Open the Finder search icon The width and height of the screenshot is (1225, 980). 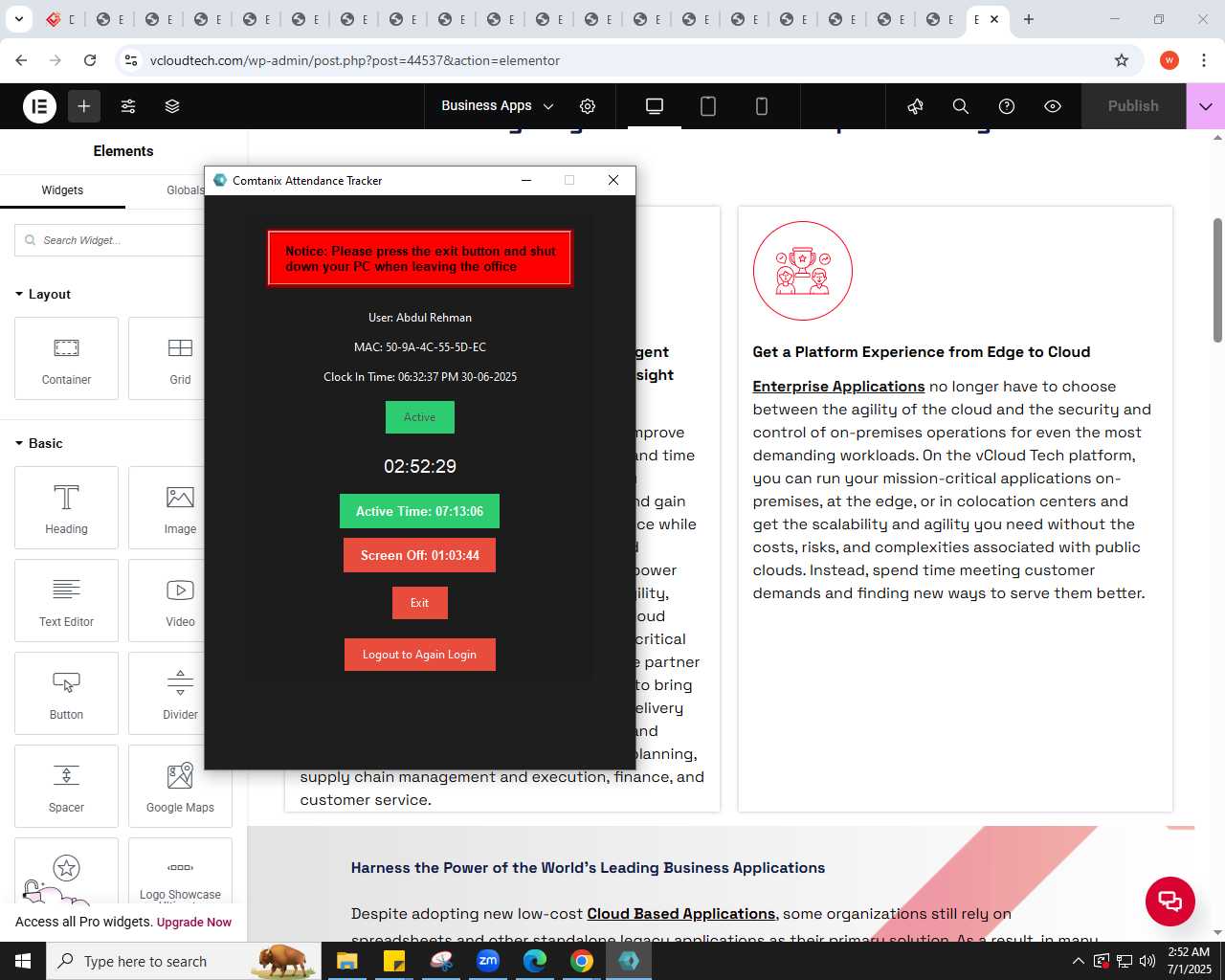tap(961, 106)
